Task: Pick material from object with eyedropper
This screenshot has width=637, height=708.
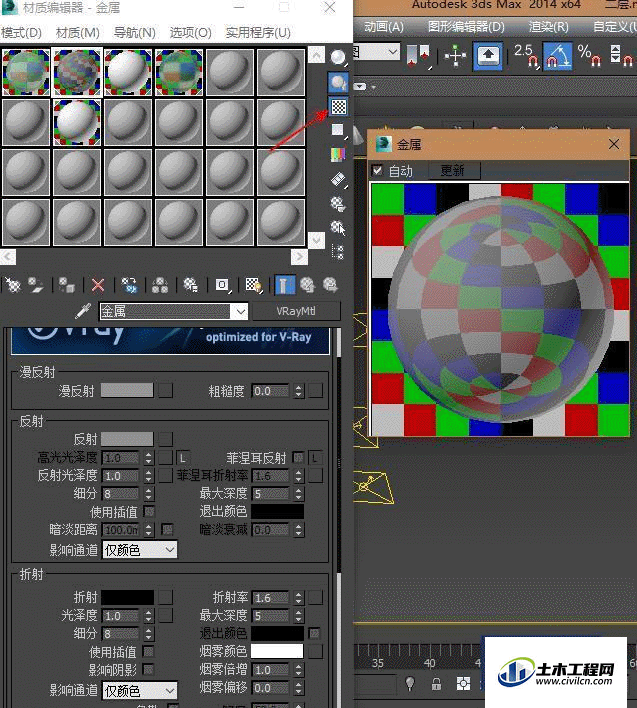Action: [83, 311]
